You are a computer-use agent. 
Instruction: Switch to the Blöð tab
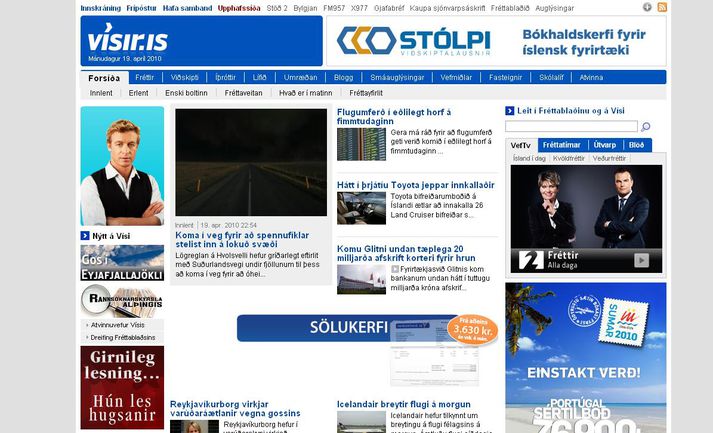coord(636,145)
